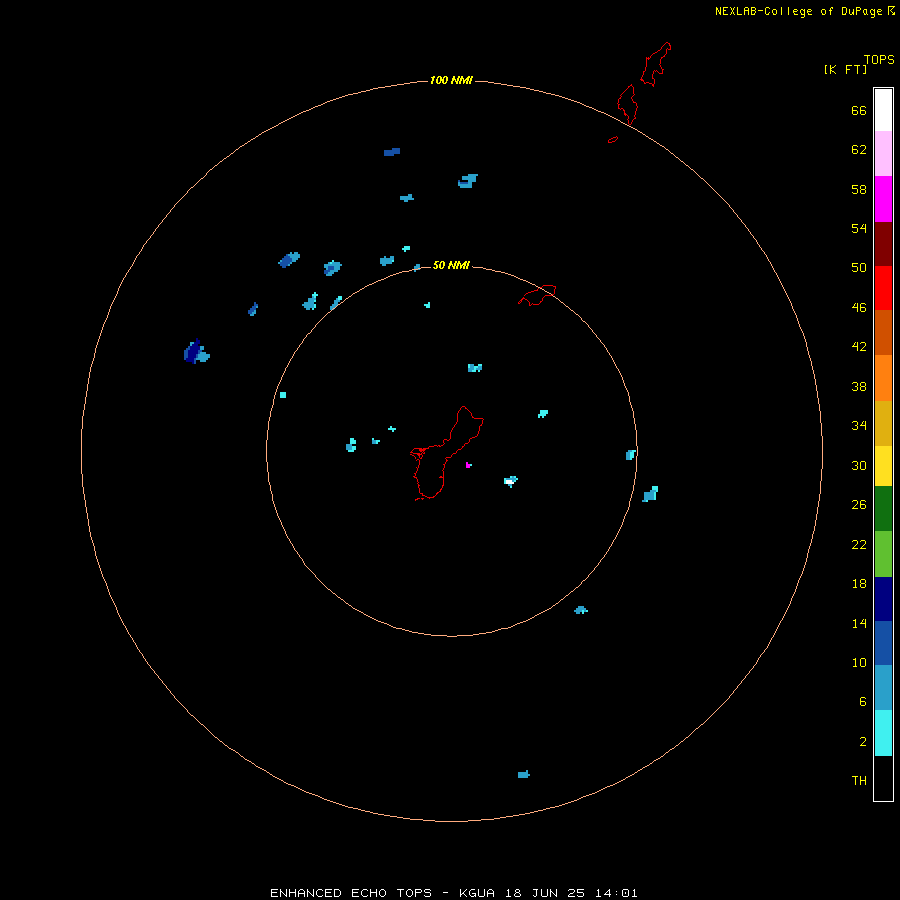900x900 pixels.
Task: Click the 54 legend value
Action: [x=859, y=228]
